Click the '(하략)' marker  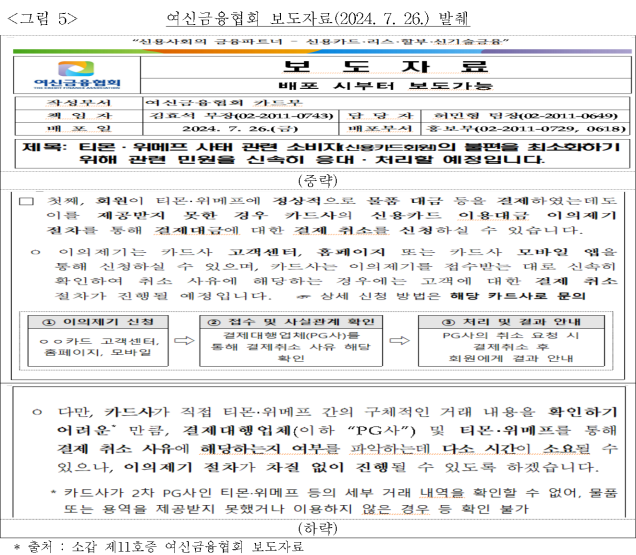[318, 528]
